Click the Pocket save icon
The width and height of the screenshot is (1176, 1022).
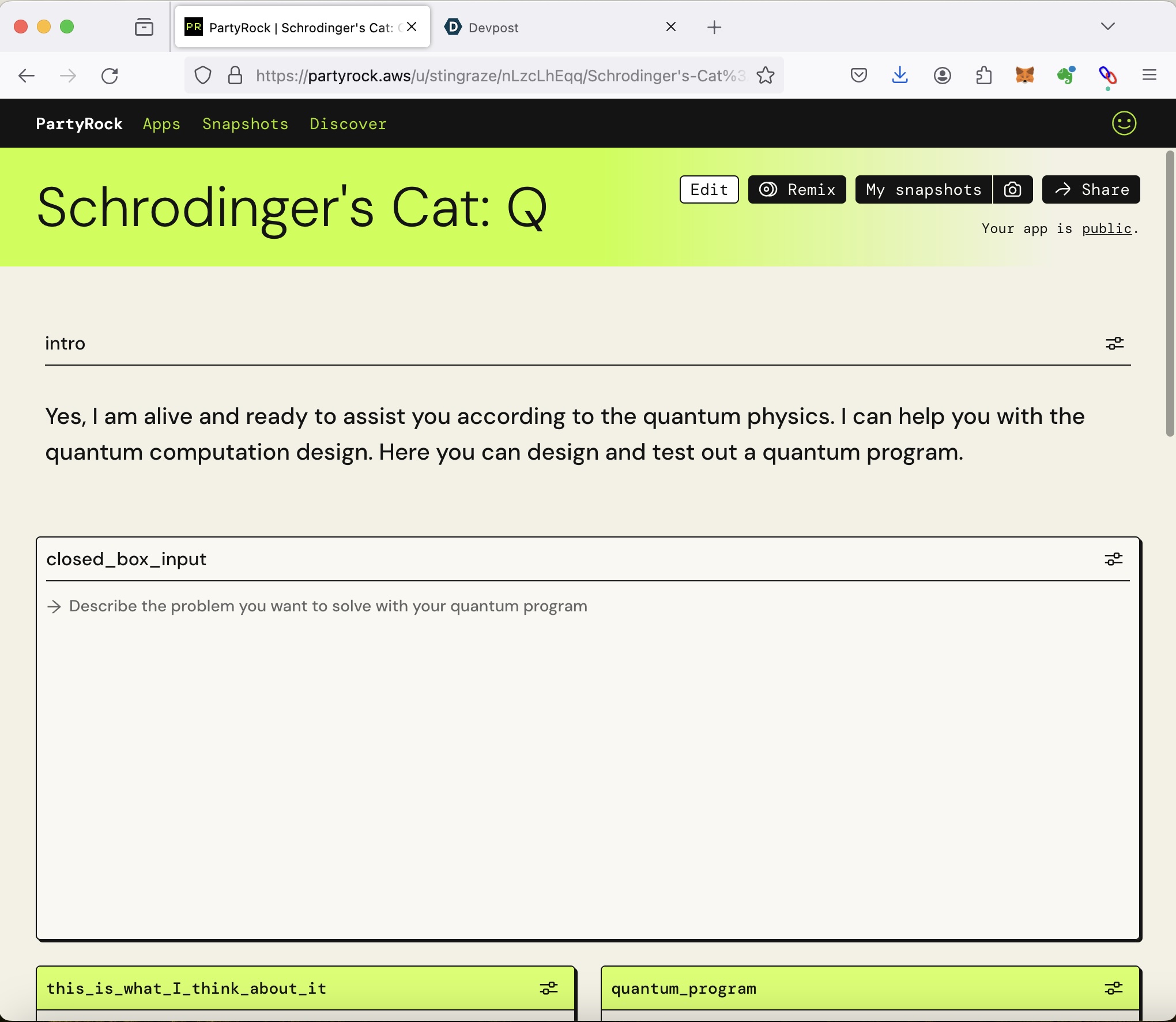click(858, 76)
